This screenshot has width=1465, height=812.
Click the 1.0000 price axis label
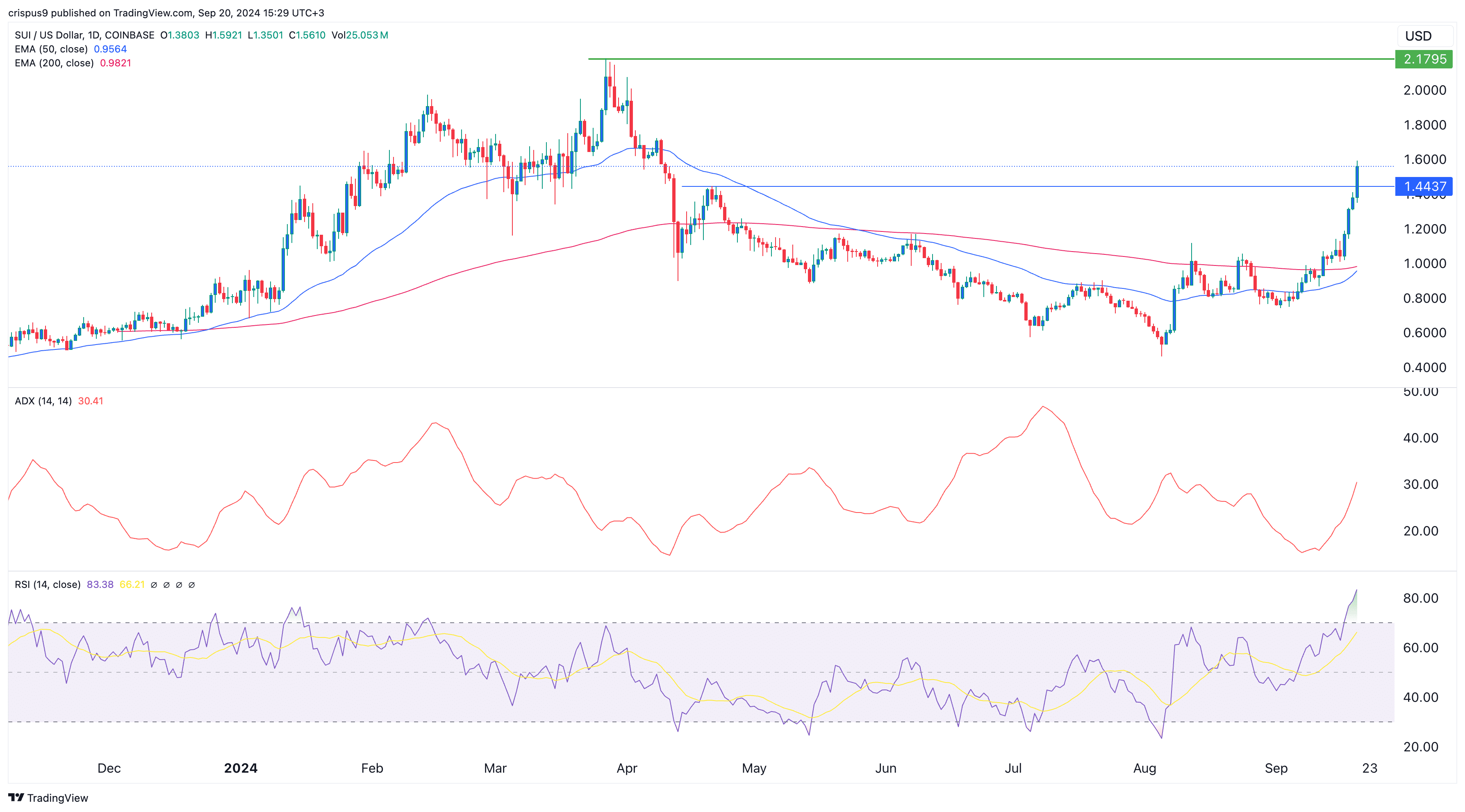click(1424, 263)
